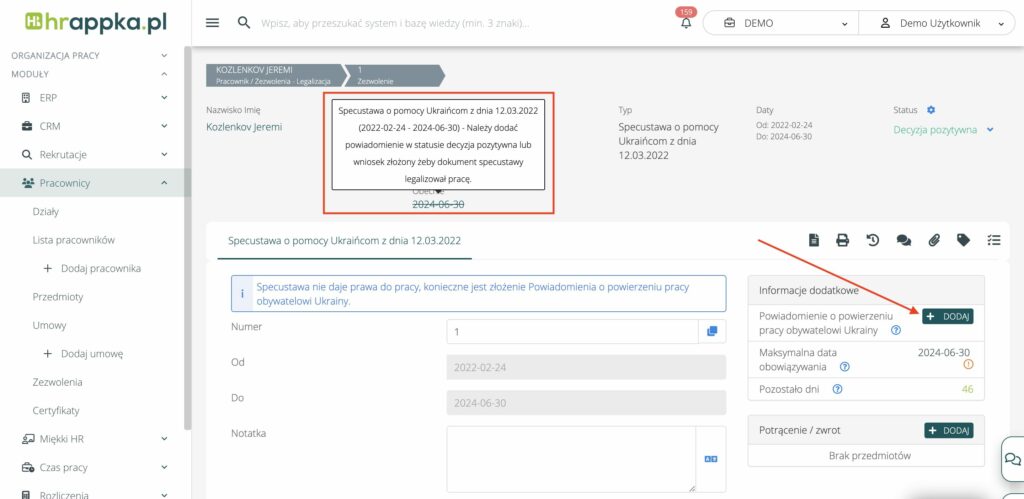The height and width of the screenshot is (499, 1024).
Task: Open Lista pracowników in the sidebar
Action: [74, 240]
